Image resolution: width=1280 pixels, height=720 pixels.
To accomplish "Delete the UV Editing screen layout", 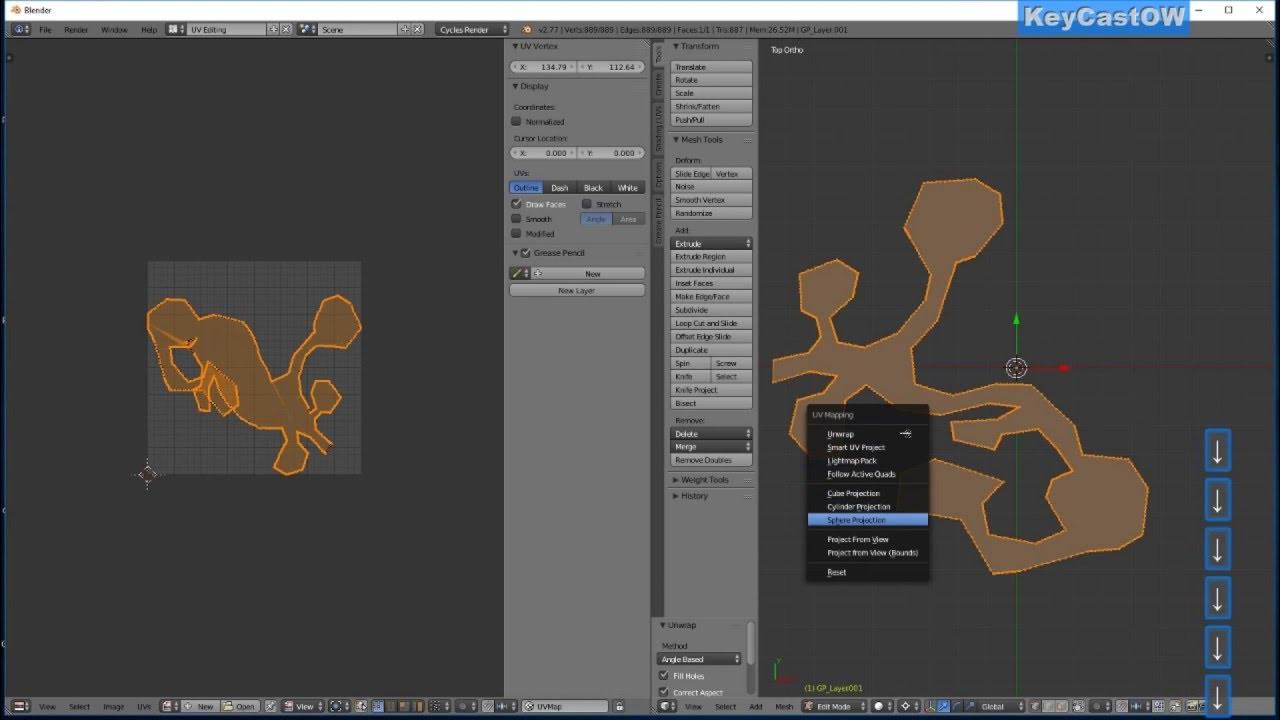I will (286, 30).
